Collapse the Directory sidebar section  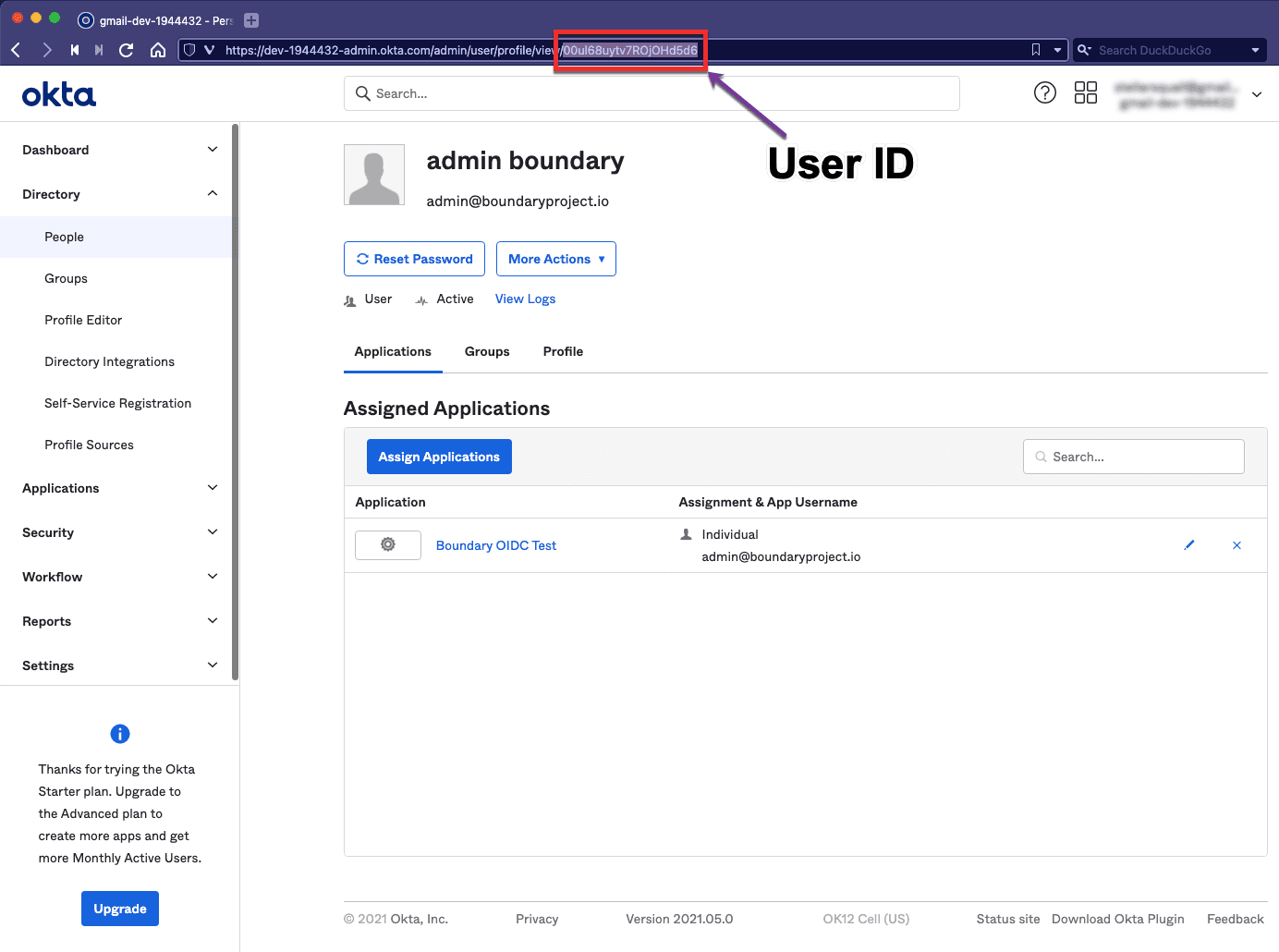[x=120, y=194]
